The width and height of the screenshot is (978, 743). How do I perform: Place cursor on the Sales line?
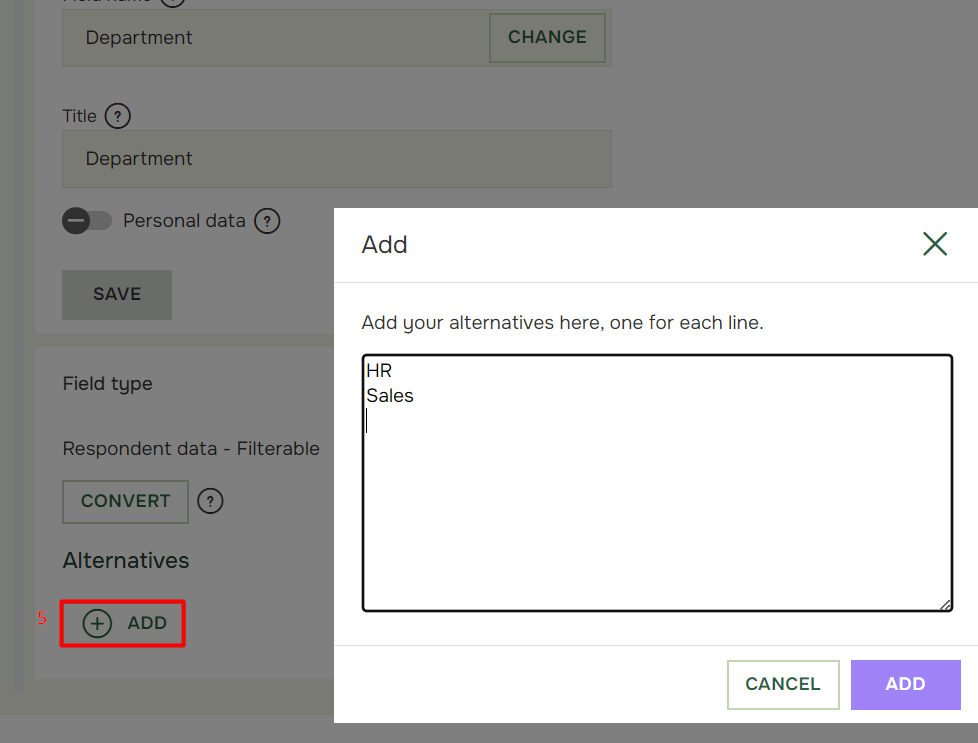390,396
